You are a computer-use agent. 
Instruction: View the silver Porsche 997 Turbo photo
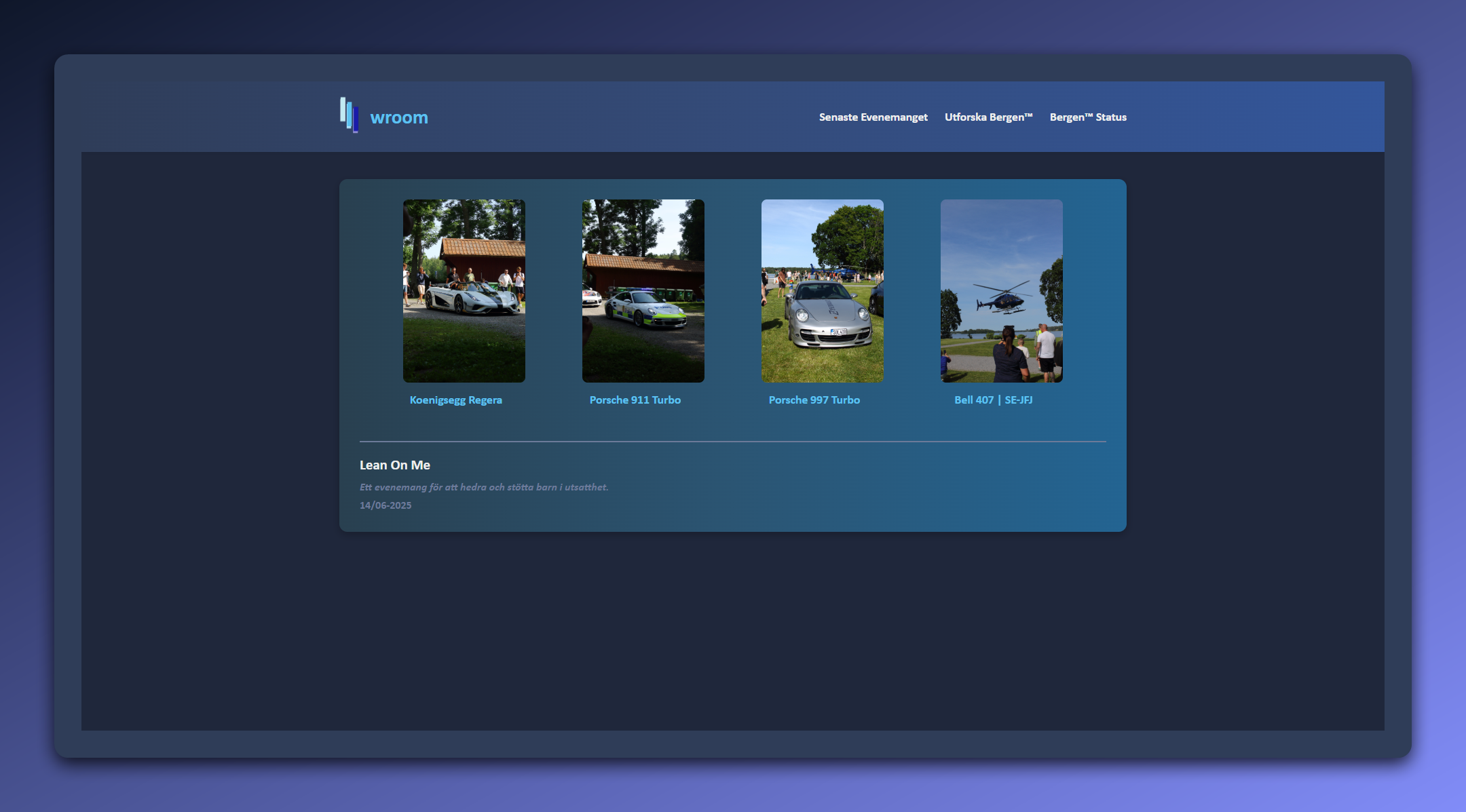click(x=822, y=290)
